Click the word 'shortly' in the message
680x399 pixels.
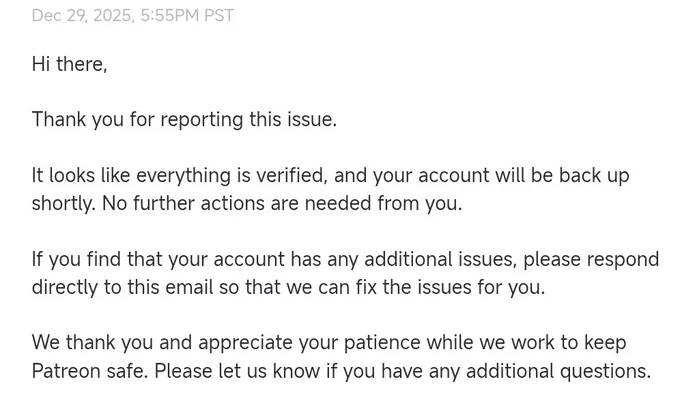pyautogui.click(x=63, y=203)
